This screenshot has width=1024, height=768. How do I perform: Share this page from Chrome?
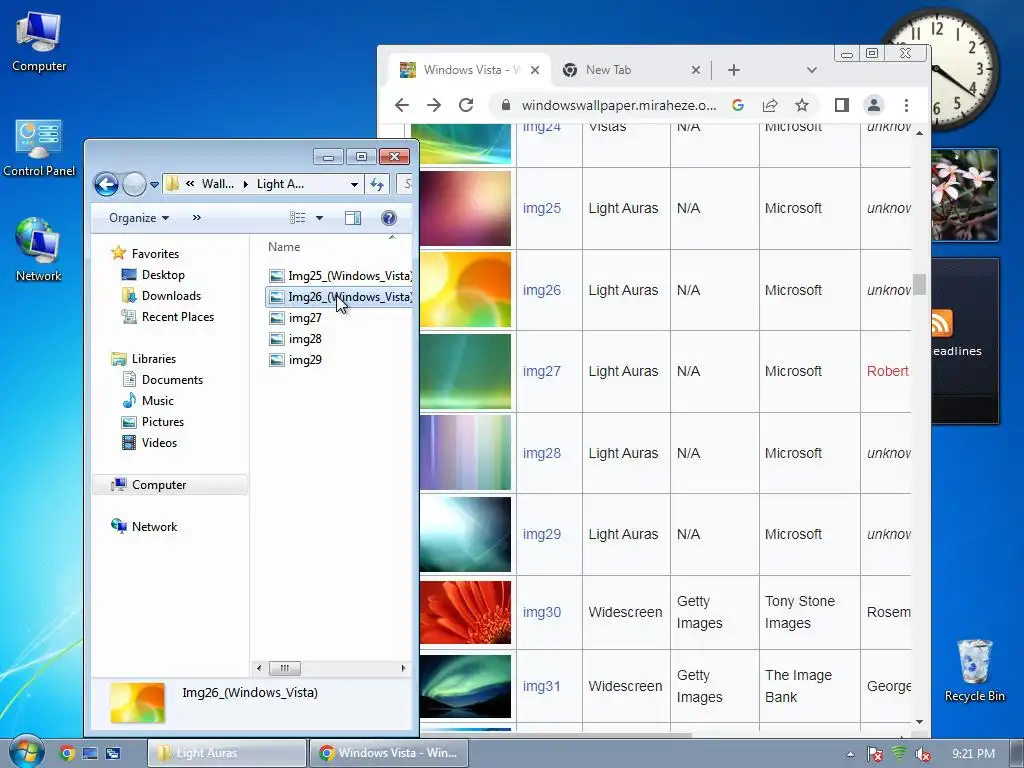tap(769, 105)
